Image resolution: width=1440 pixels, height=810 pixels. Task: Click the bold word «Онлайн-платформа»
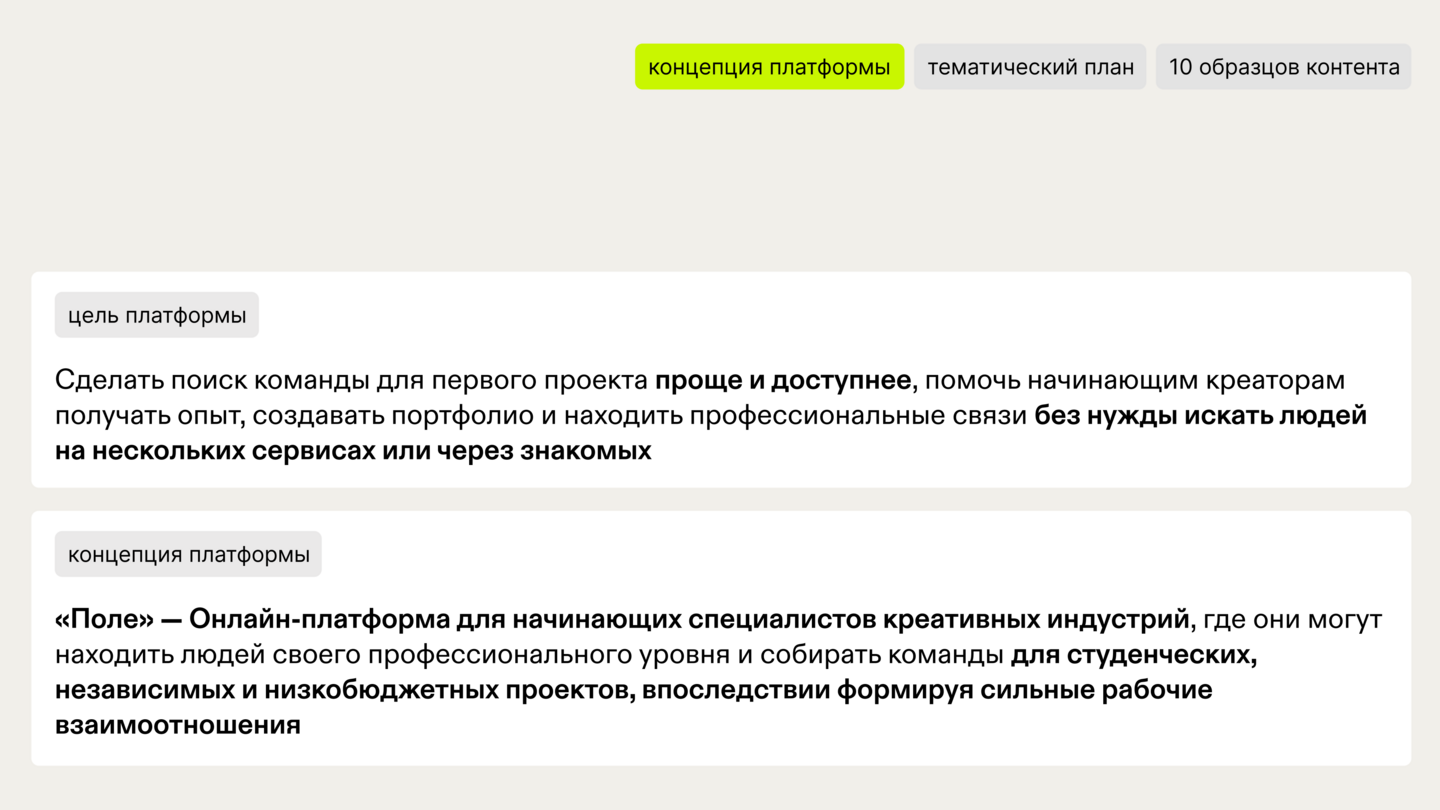(319, 620)
